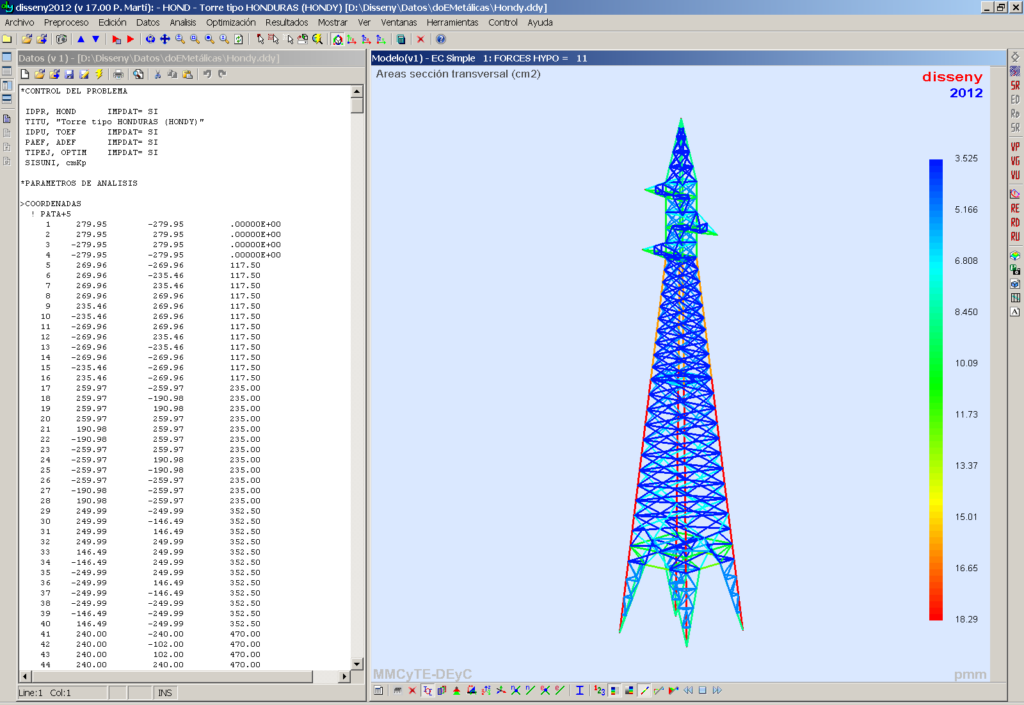Toggle the color legend bar display button
This screenshot has height=705, width=1024.
(x=615, y=690)
